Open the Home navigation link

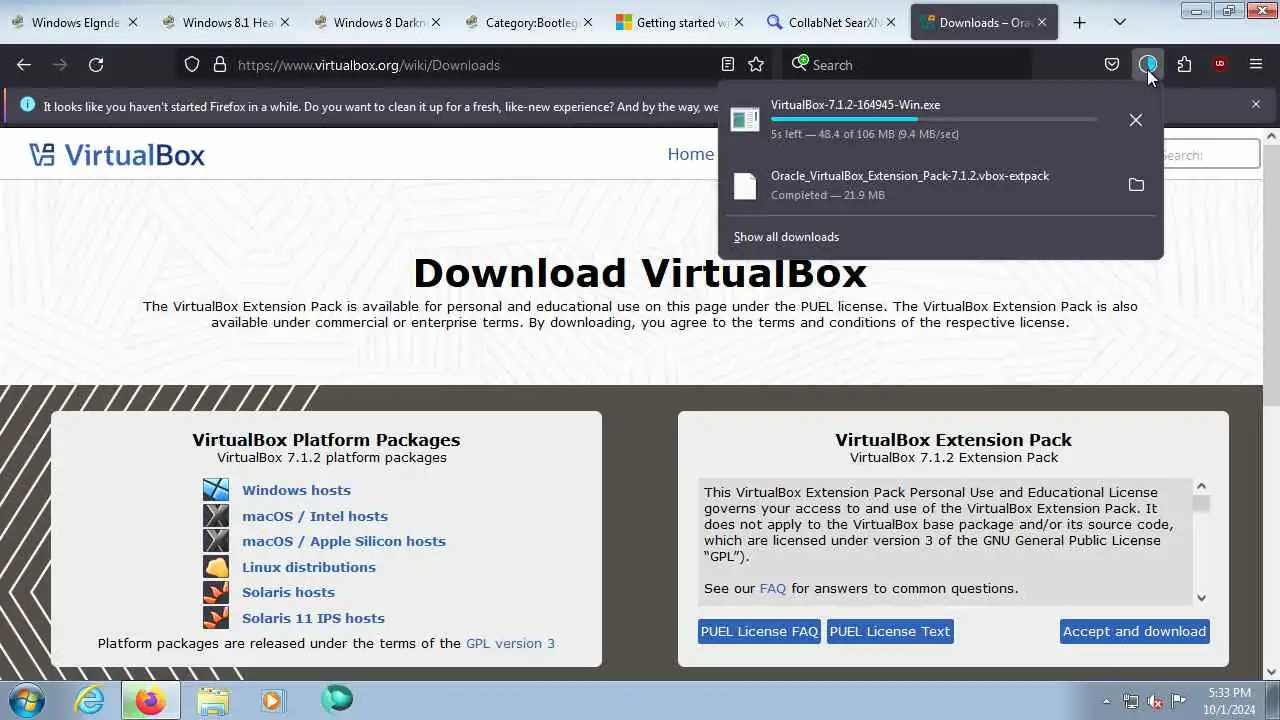pyautogui.click(x=691, y=154)
